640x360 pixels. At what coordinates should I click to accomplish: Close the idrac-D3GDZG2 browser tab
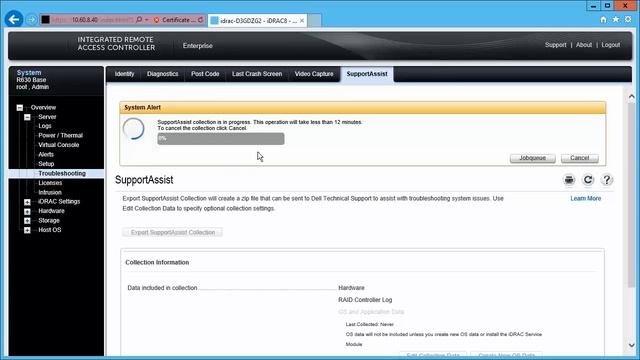(302, 20)
